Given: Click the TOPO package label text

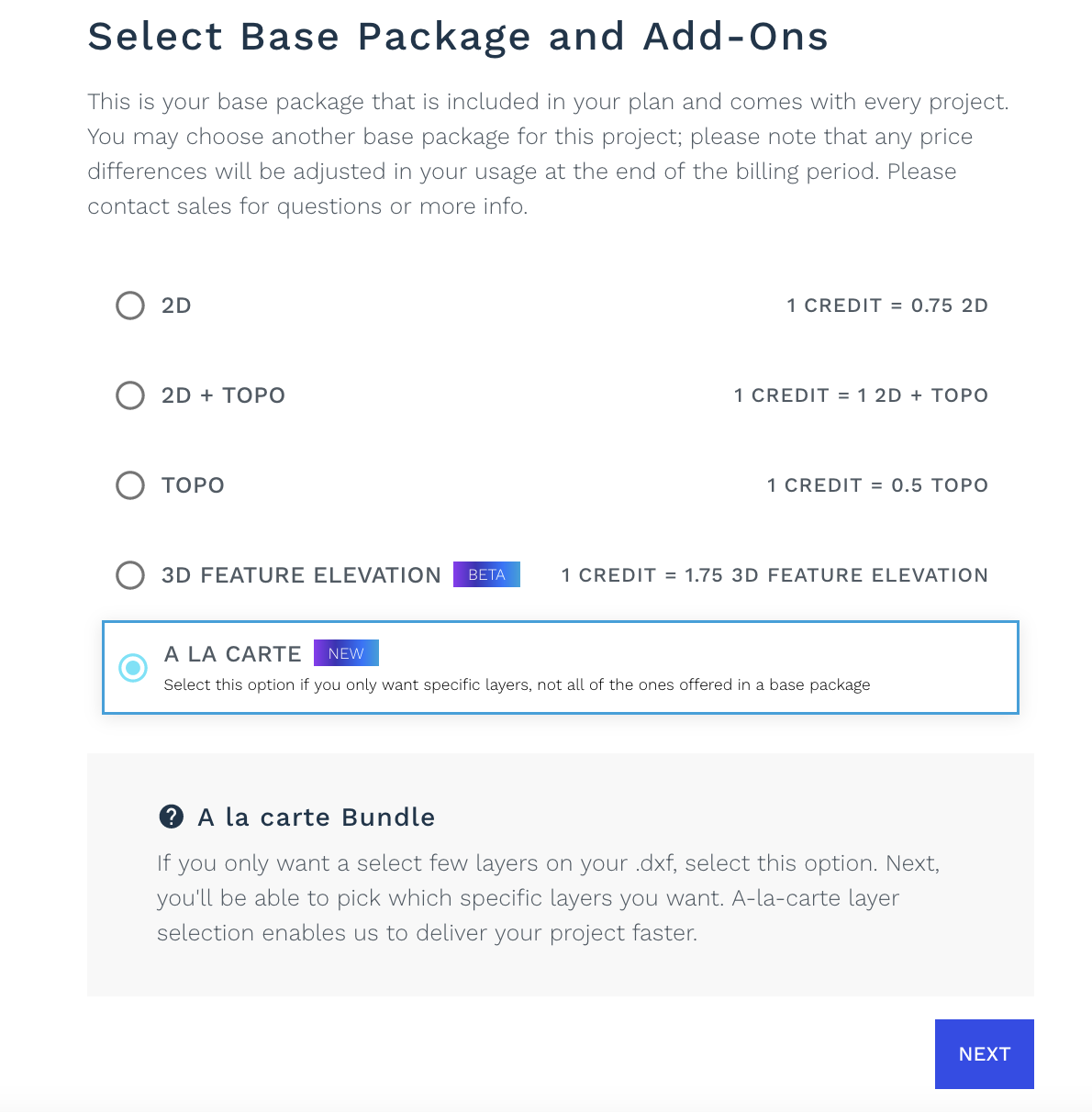Looking at the screenshot, I should pos(193,485).
